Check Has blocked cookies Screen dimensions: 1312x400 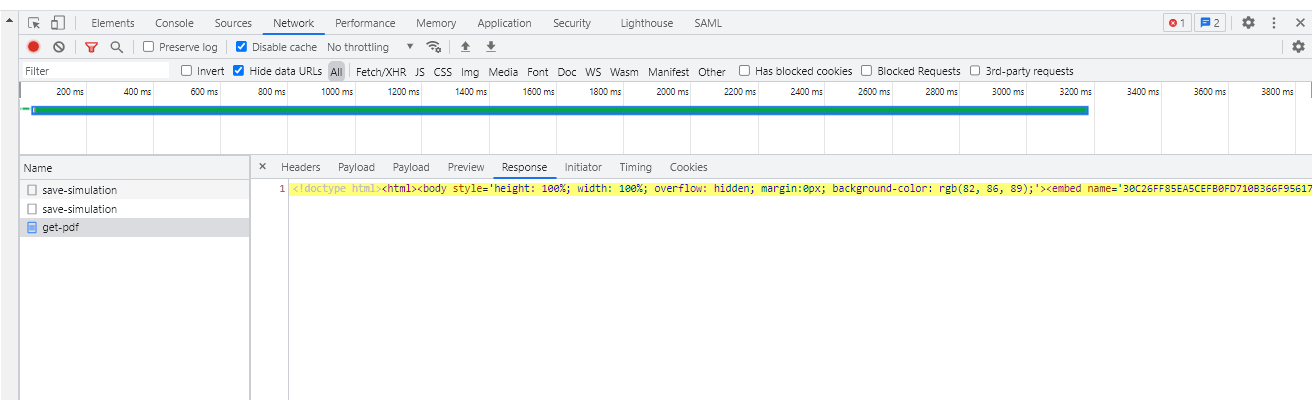(745, 71)
